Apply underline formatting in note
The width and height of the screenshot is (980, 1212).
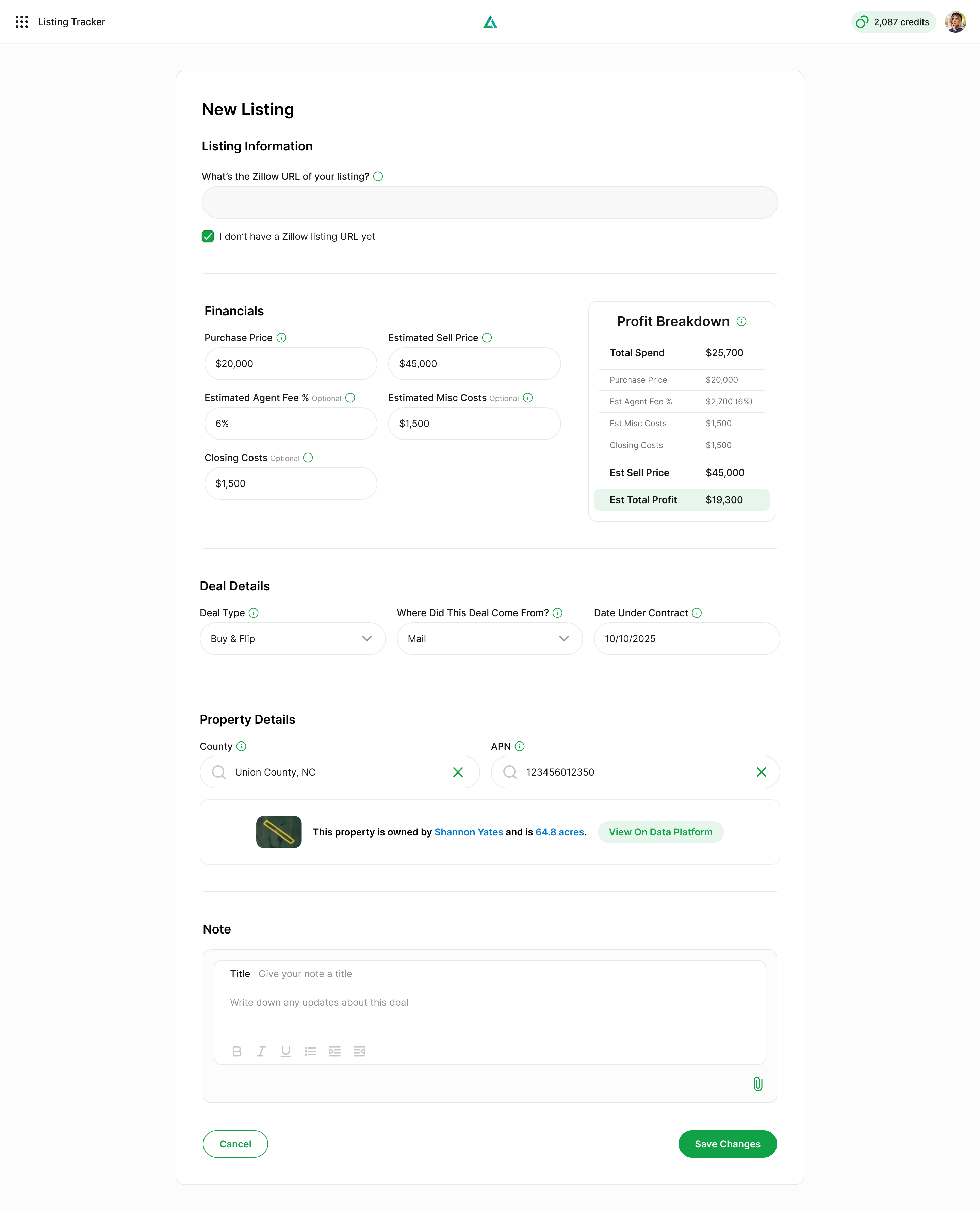(285, 1051)
